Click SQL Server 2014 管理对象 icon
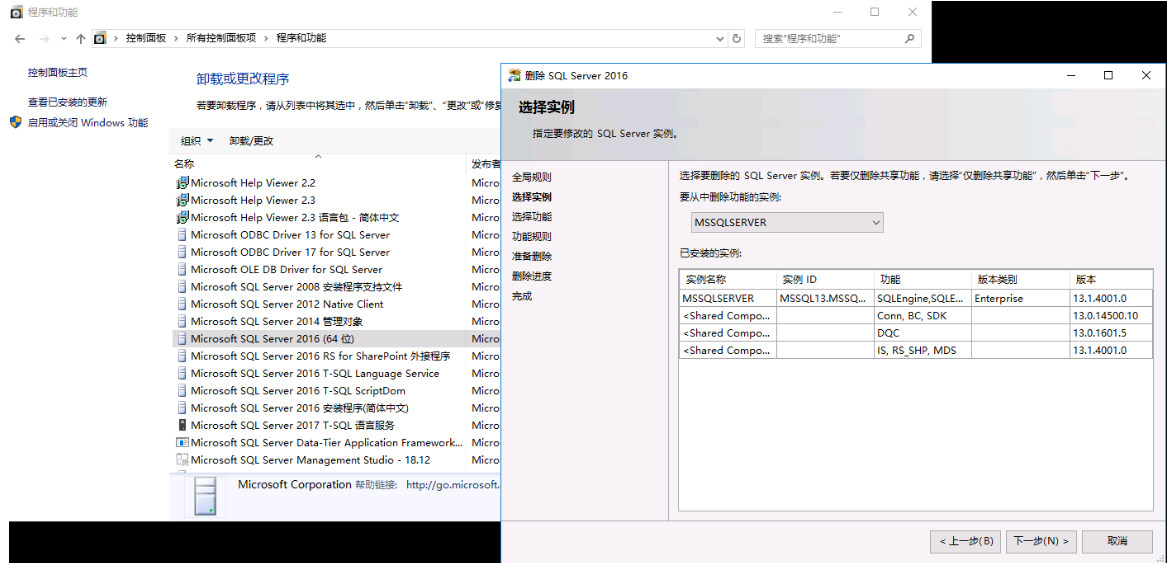This screenshot has height=563, width=1170. pyautogui.click(x=182, y=321)
